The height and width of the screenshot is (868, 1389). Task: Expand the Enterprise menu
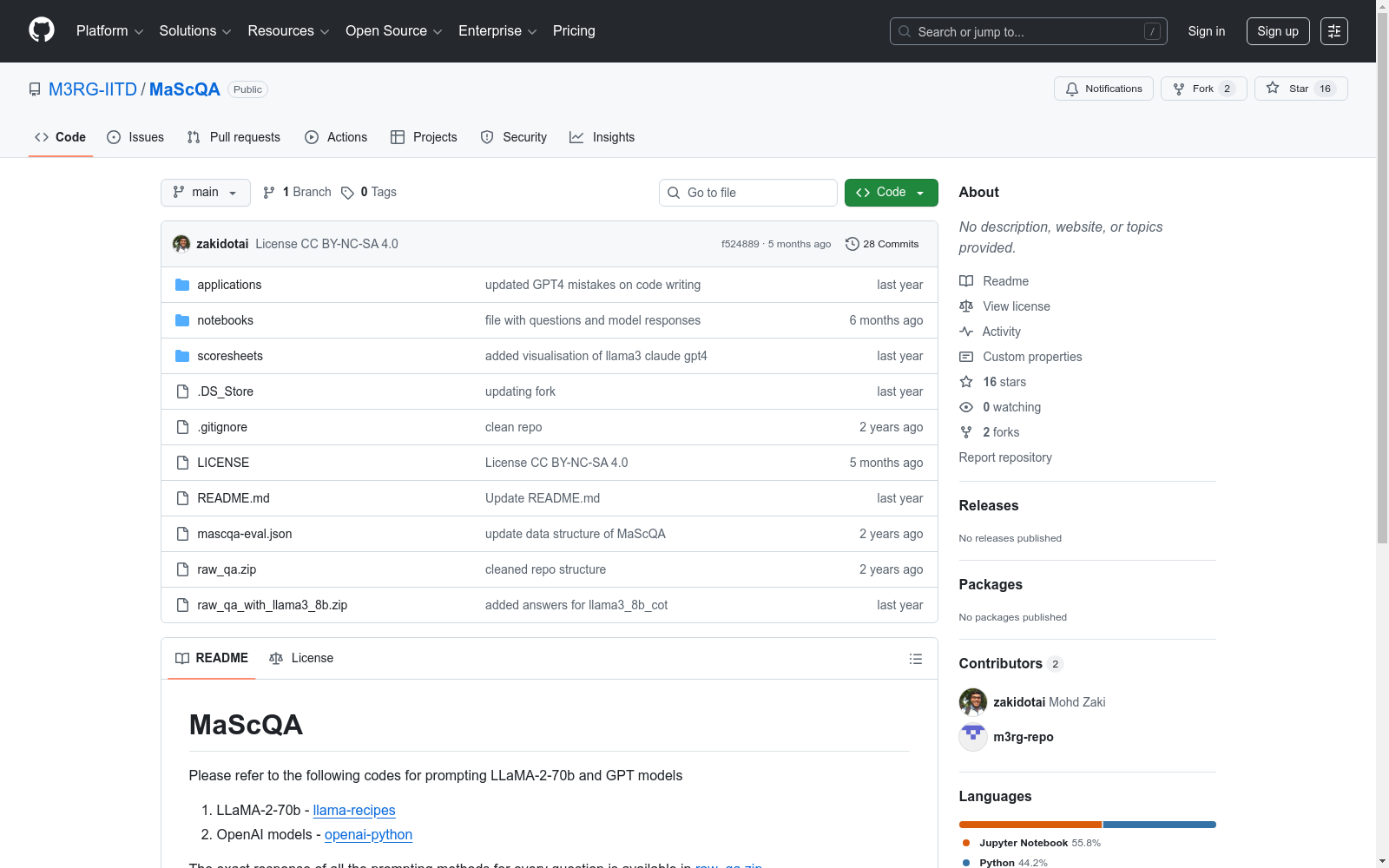pyautogui.click(x=497, y=31)
